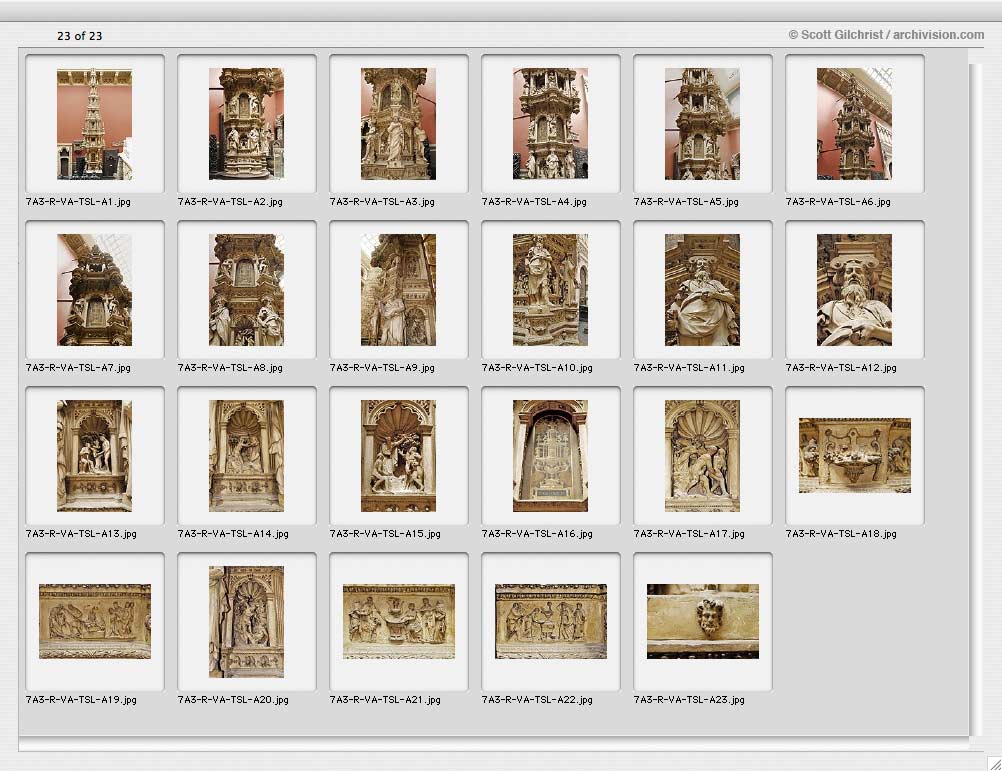
Task: Select thumbnail 7A3-R-VA-TSL-A4.jpg
Action: pos(550,124)
